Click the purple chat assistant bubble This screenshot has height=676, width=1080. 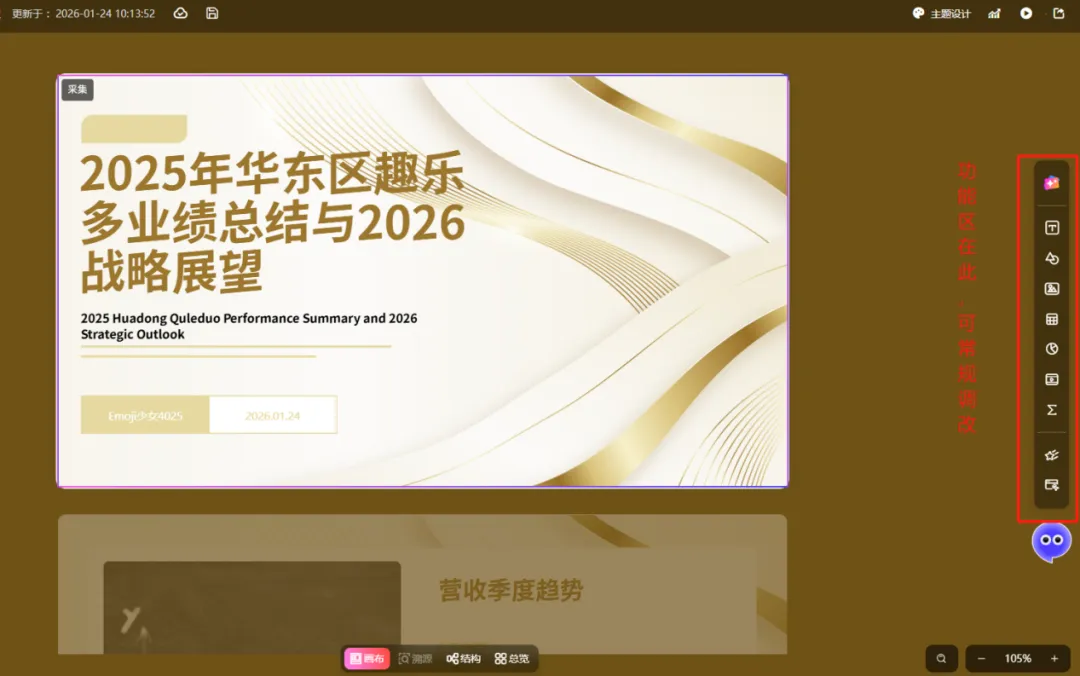[x=1051, y=542]
